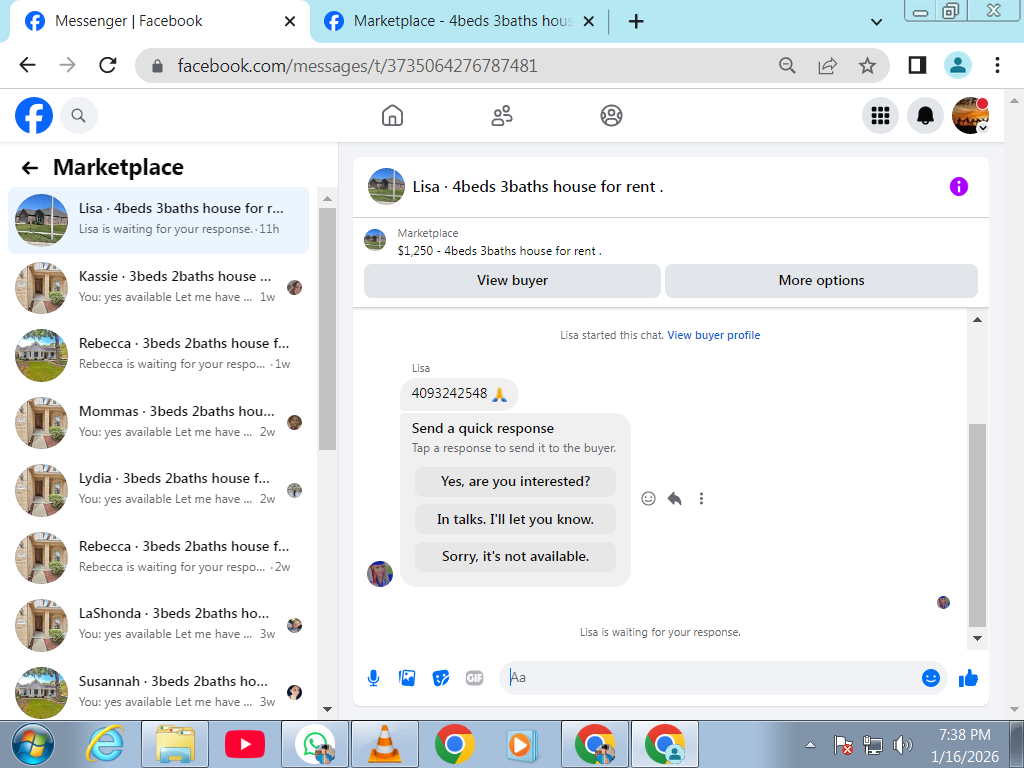
Task: Open the zoom magnifier icon in address bar
Action: (x=787, y=65)
